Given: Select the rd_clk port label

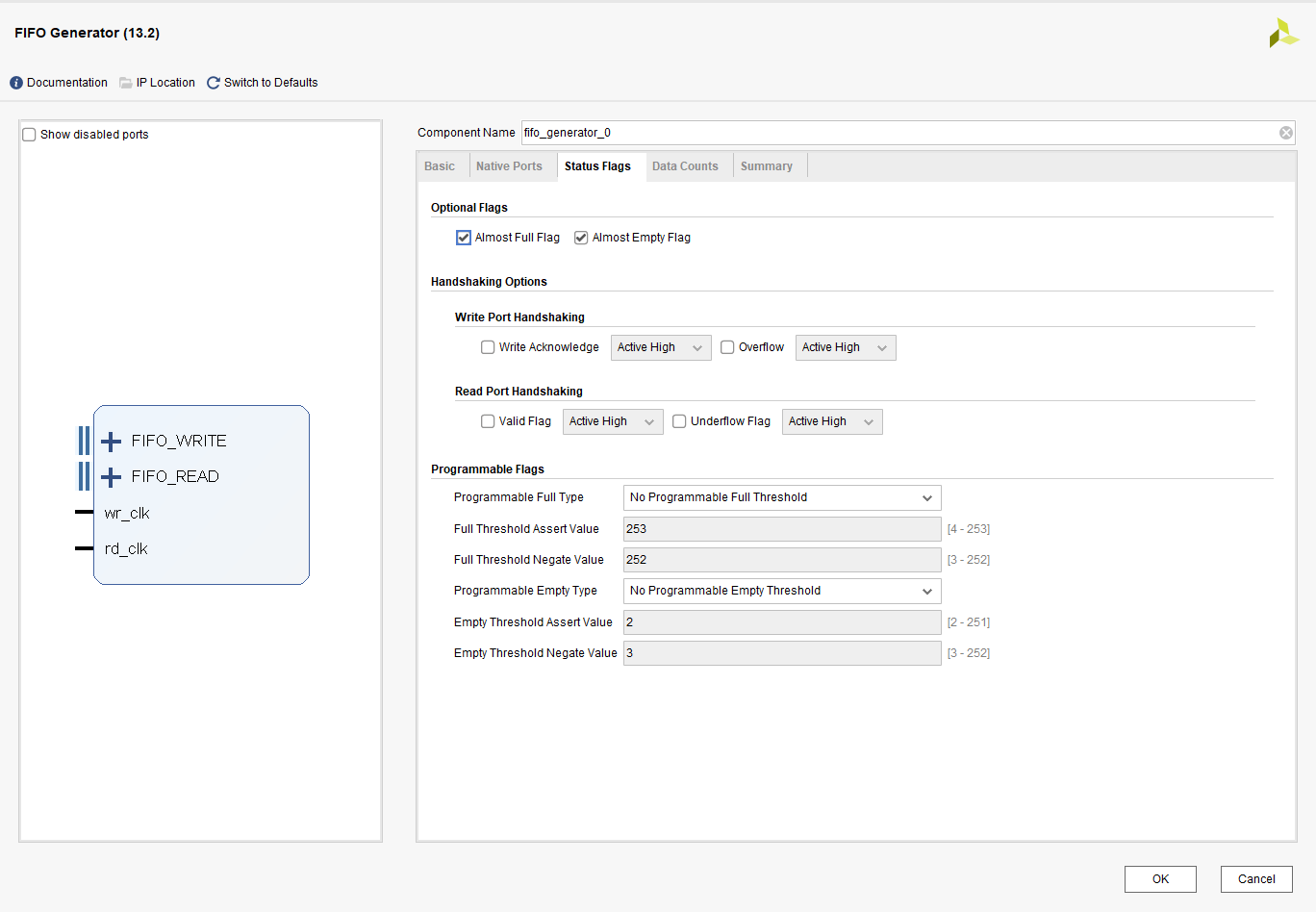Looking at the screenshot, I should point(126,549).
